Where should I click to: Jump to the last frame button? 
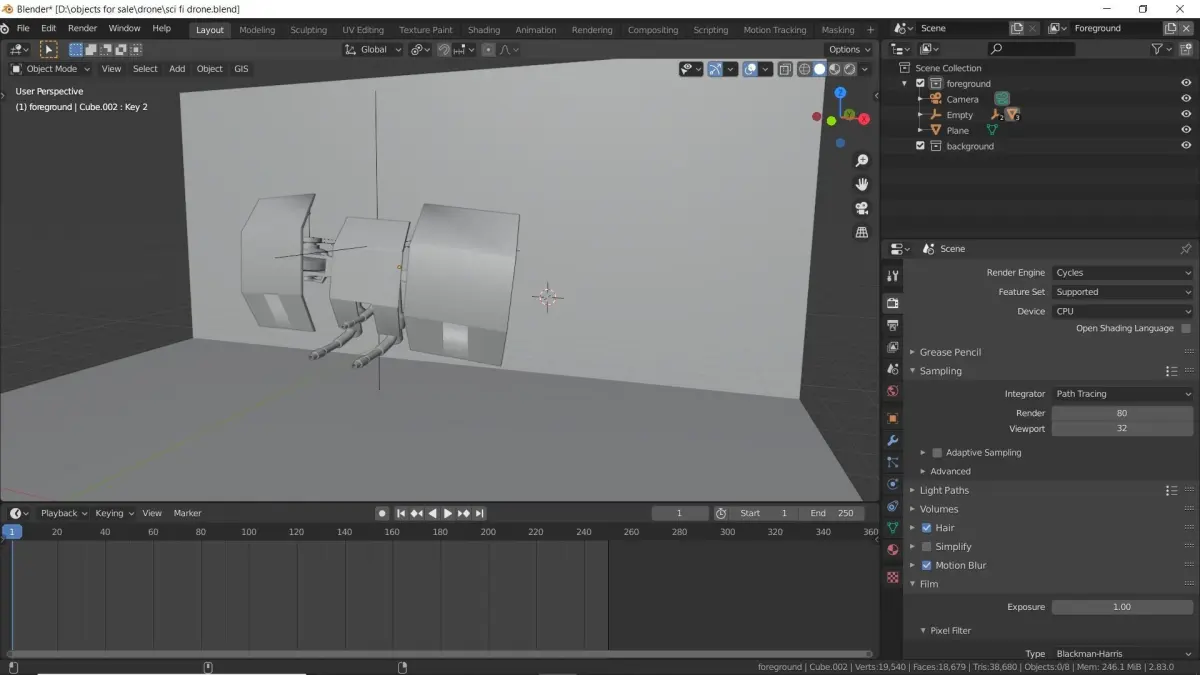[x=480, y=513]
